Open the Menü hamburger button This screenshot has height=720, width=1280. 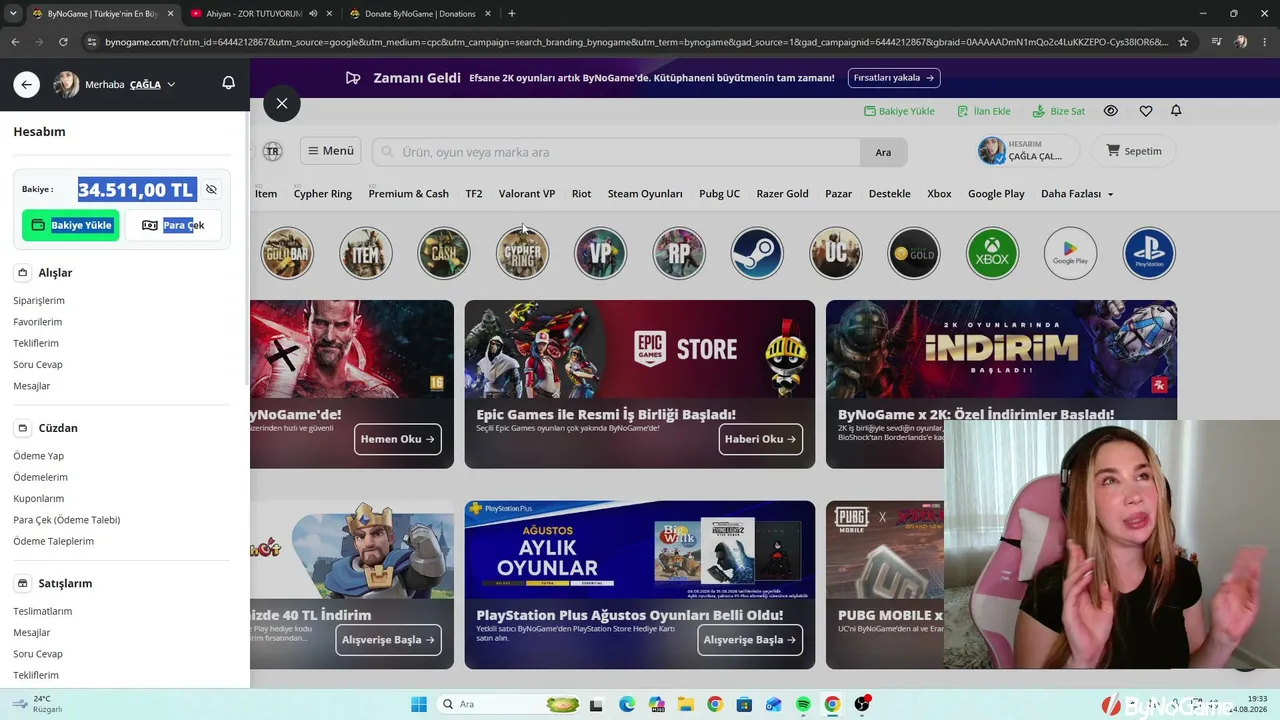331,151
